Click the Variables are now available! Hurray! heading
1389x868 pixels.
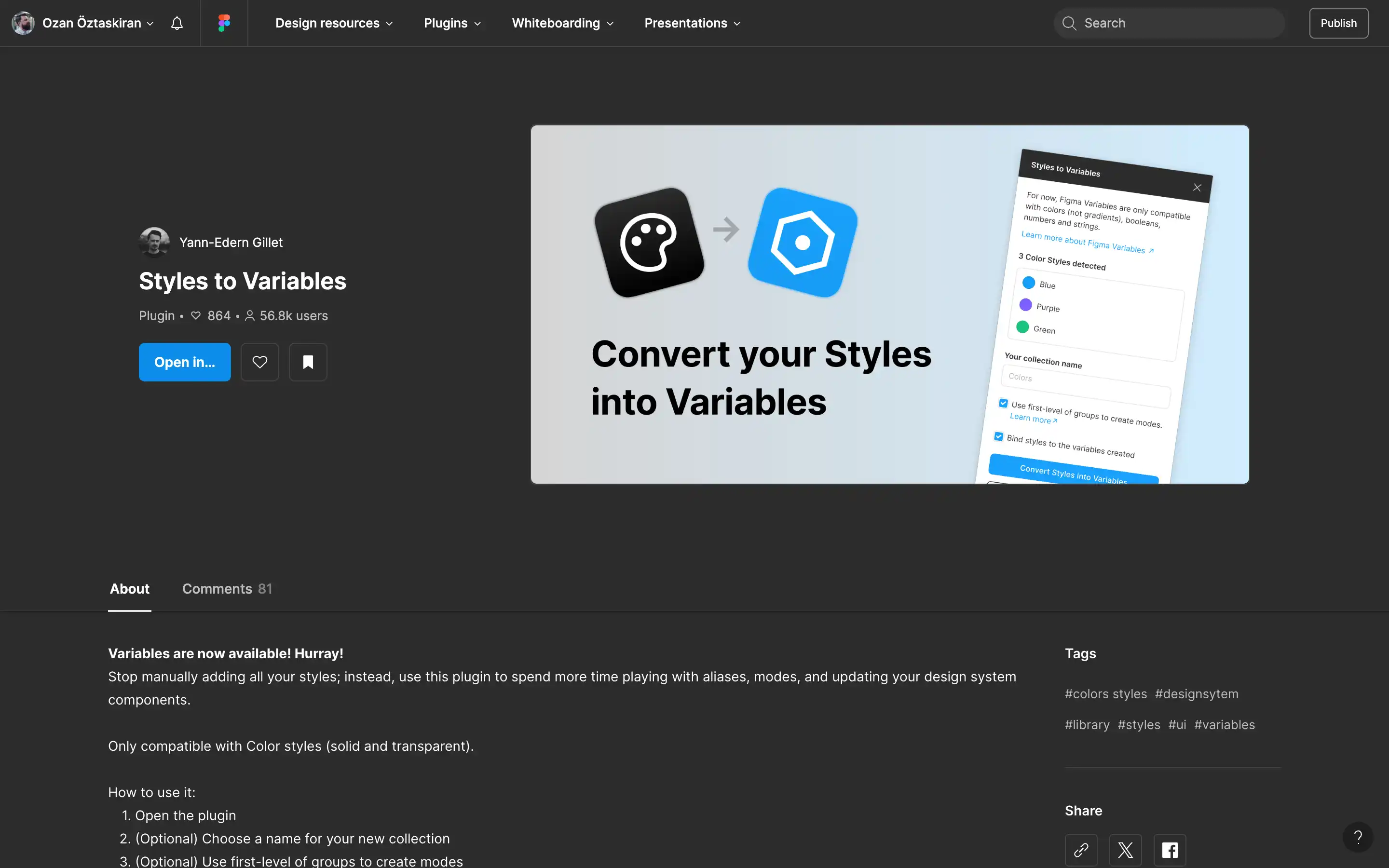coord(226,653)
